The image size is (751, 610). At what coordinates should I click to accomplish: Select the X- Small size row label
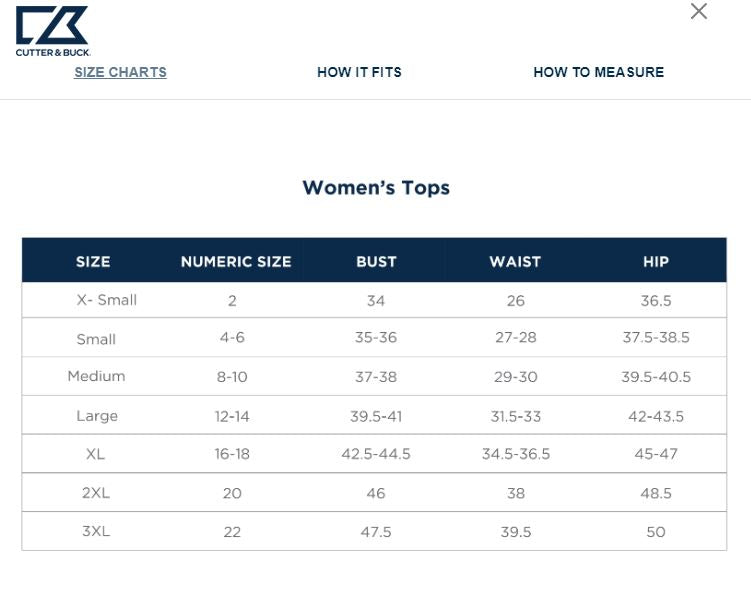[x=106, y=300]
